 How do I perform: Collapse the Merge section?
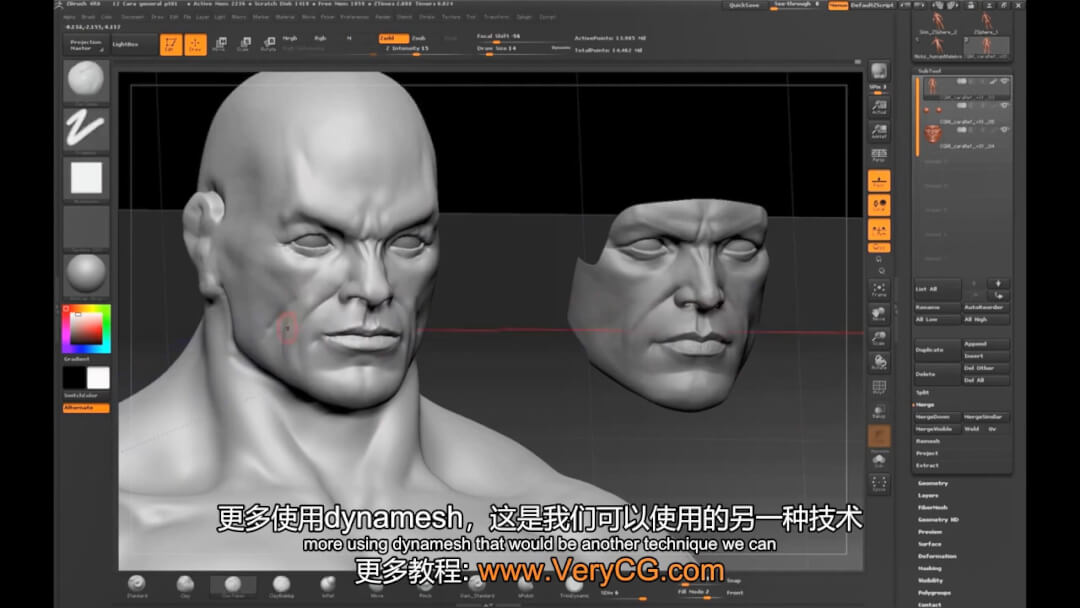tap(925, 405)
